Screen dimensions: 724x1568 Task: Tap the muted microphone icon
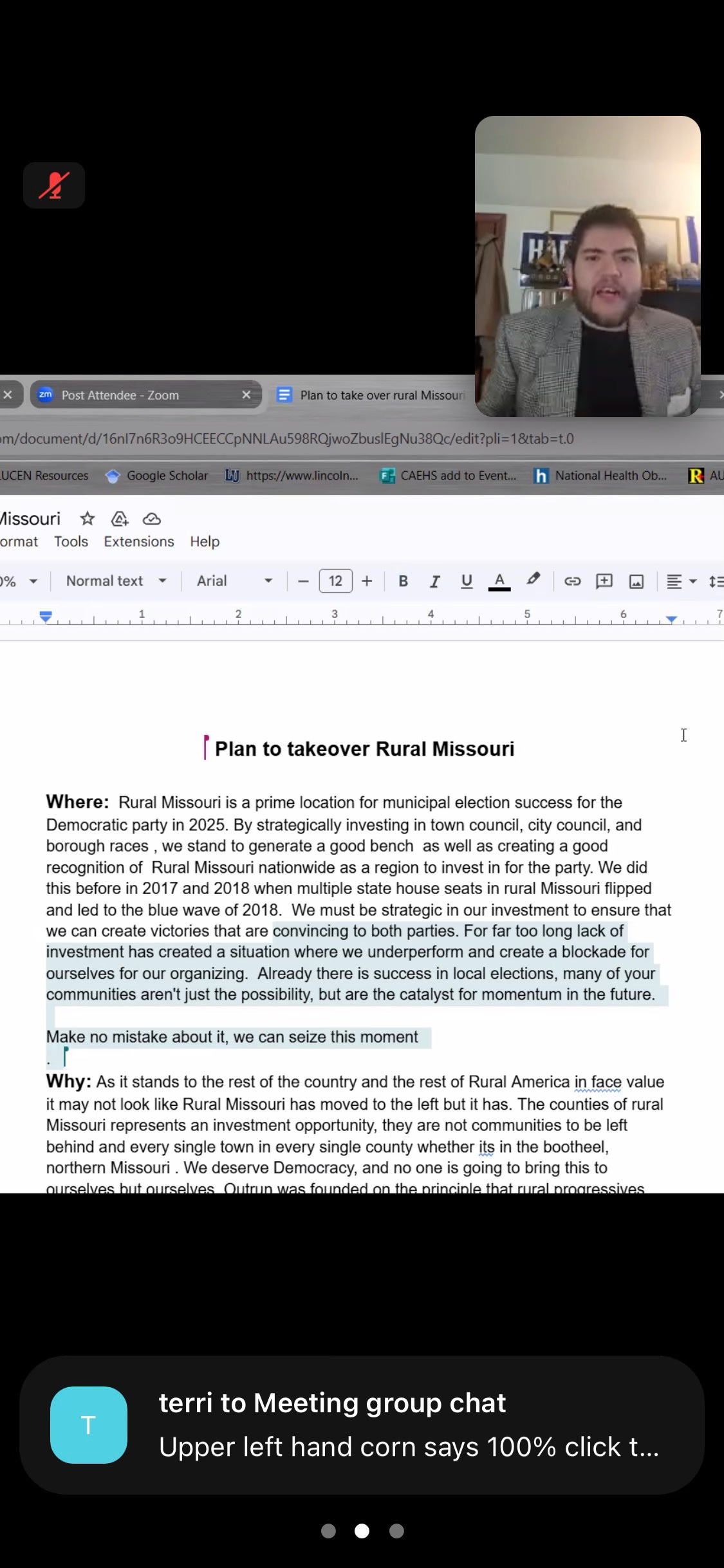(54, 185)
